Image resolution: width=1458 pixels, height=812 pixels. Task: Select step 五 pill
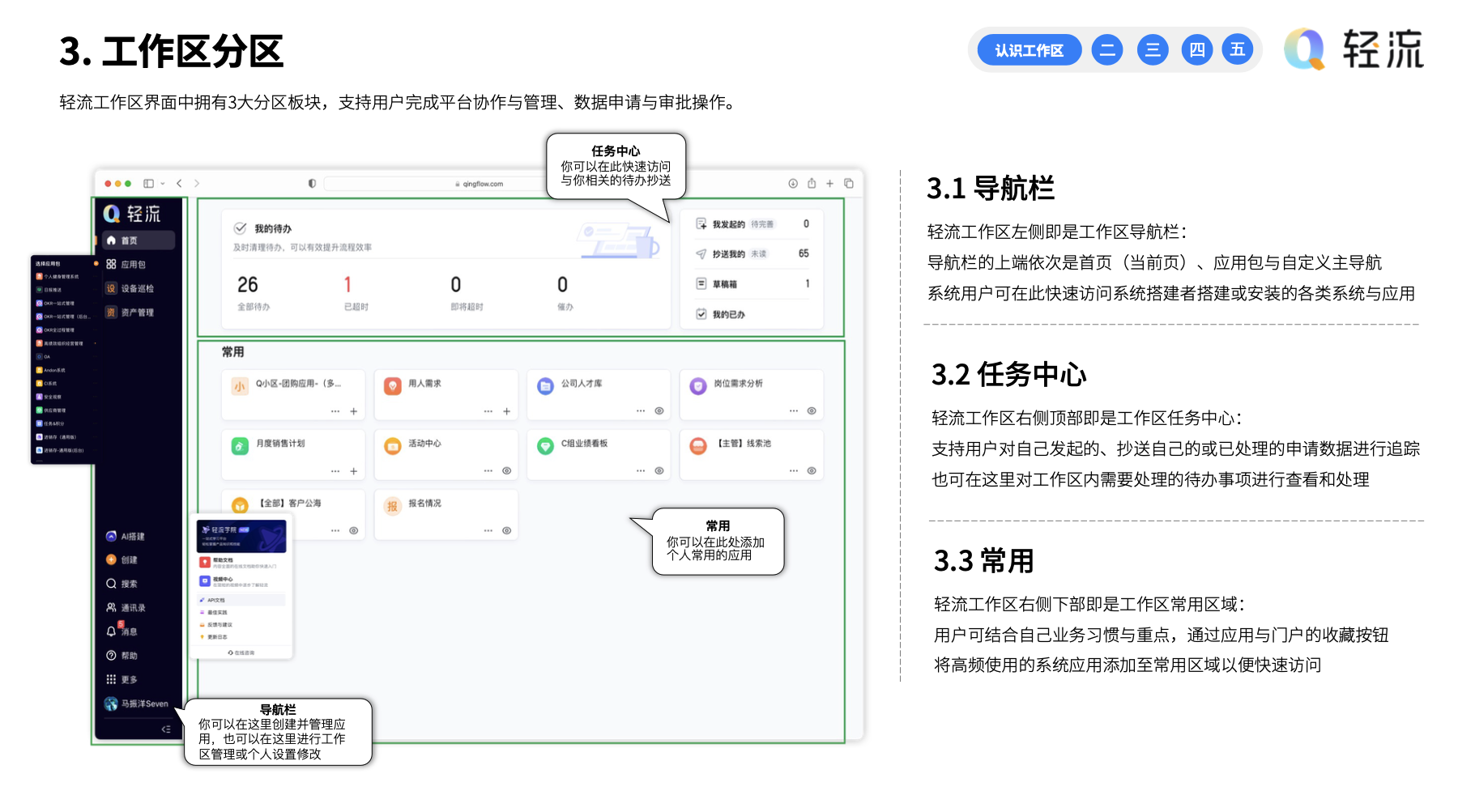(1238, 50)
